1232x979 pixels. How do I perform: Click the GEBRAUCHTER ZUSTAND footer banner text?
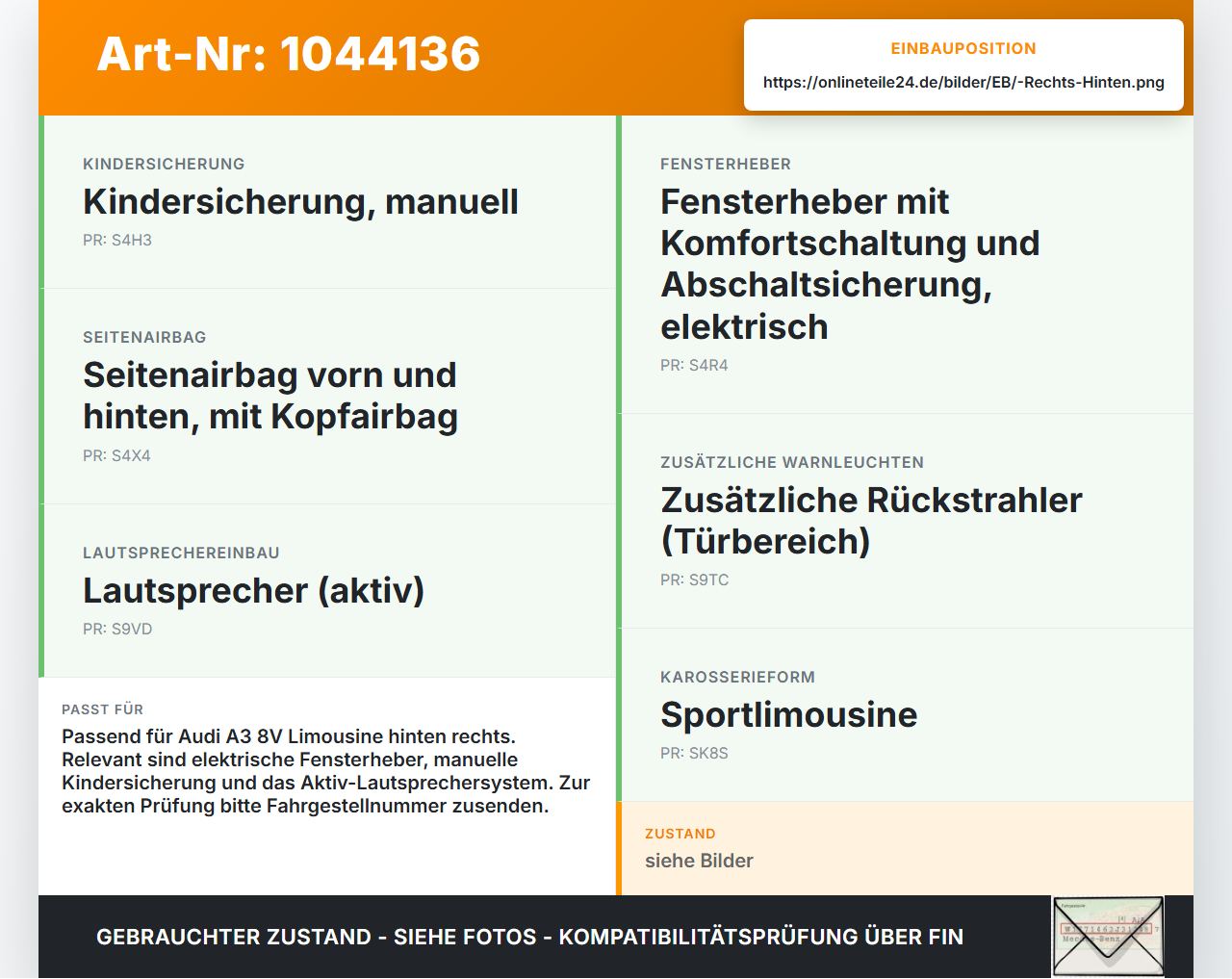529,938
